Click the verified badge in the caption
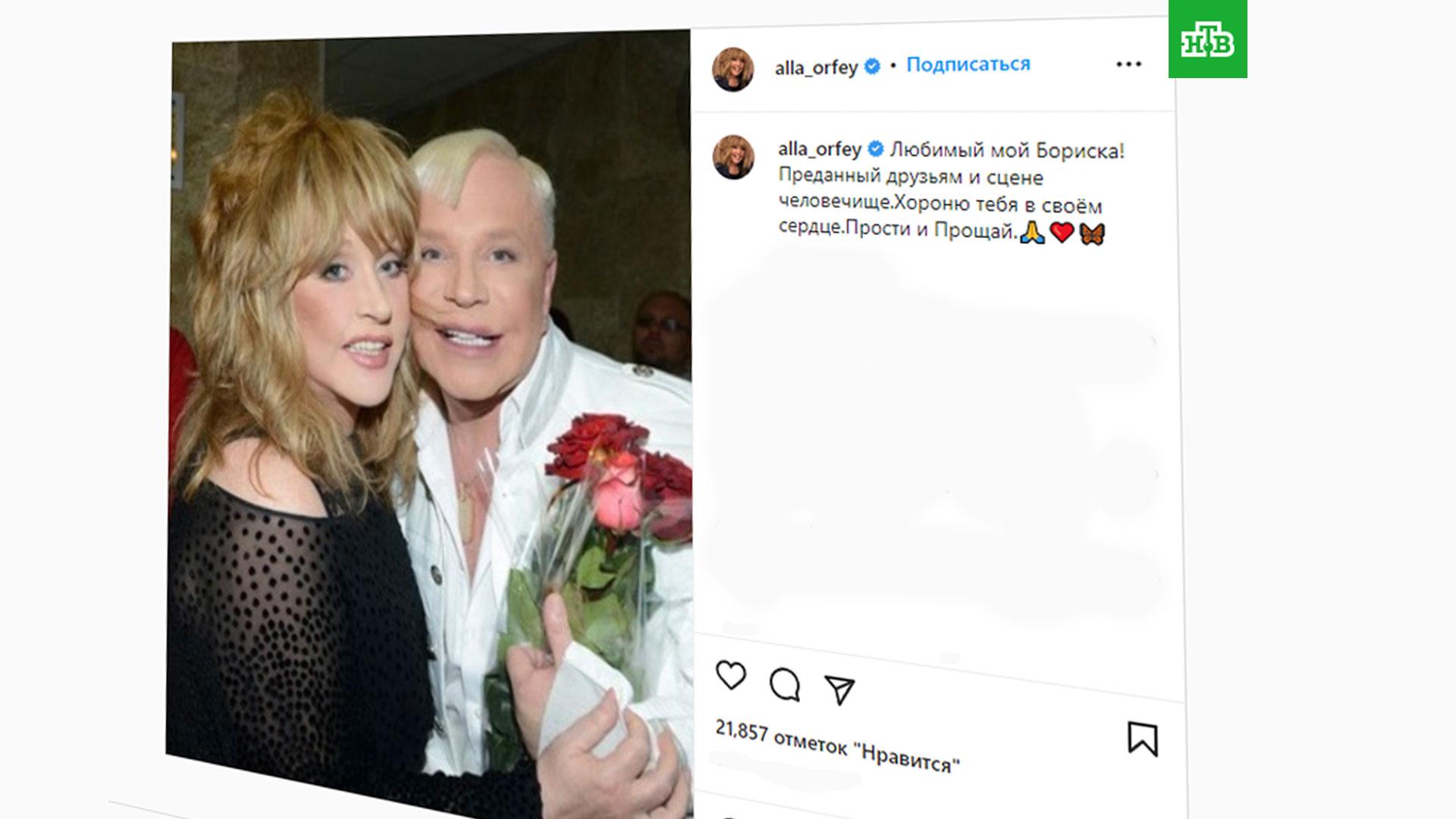 (876, 149)
